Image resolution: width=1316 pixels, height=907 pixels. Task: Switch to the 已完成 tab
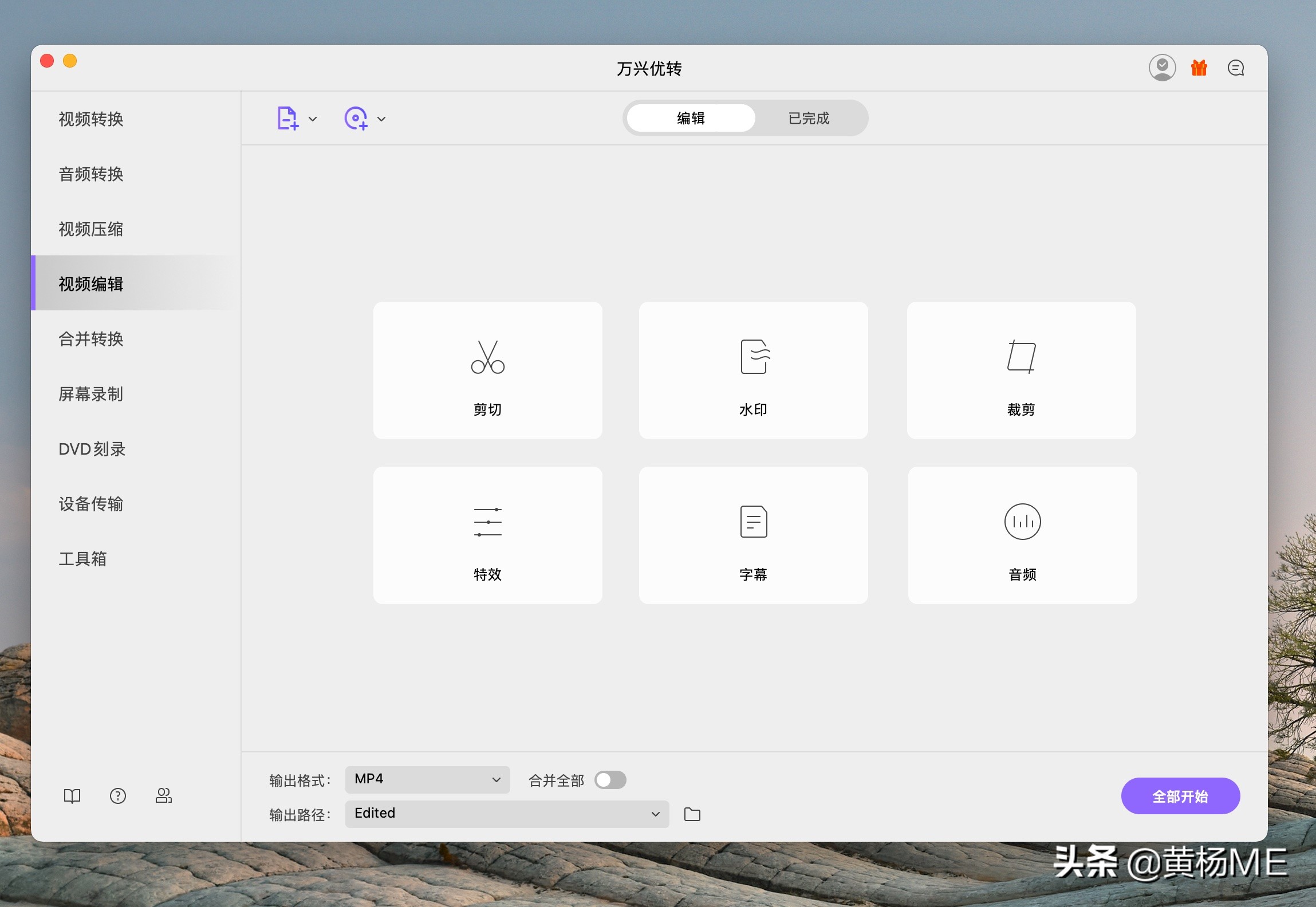[809, 118]
